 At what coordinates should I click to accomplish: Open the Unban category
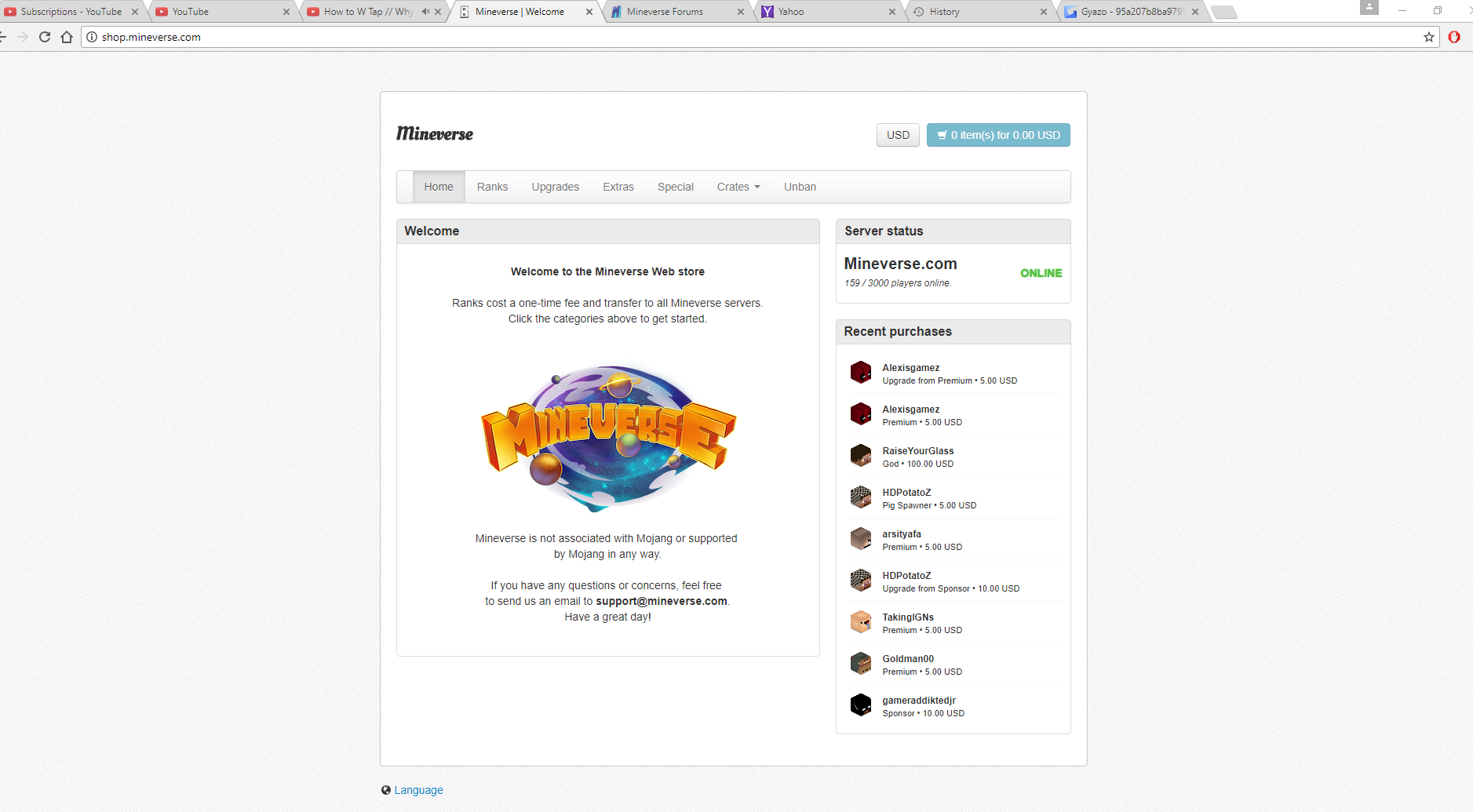800,187
